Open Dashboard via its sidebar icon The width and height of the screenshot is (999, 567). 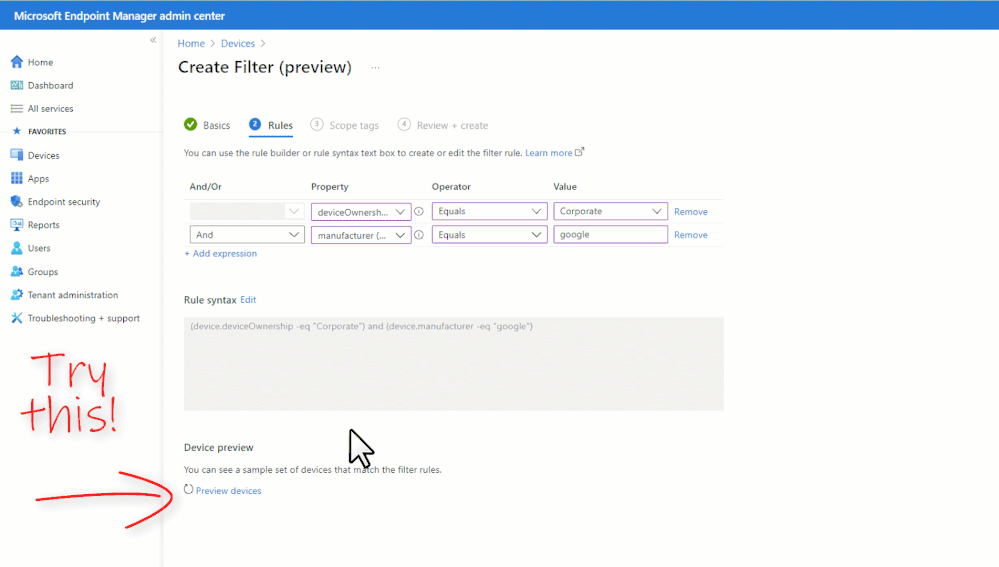coord(16,86)
